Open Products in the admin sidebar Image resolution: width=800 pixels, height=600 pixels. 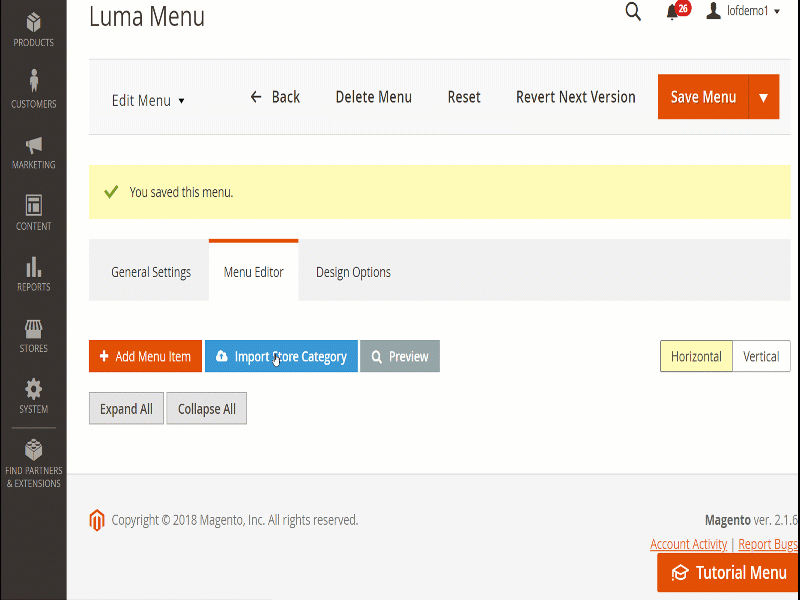(33, 29)
